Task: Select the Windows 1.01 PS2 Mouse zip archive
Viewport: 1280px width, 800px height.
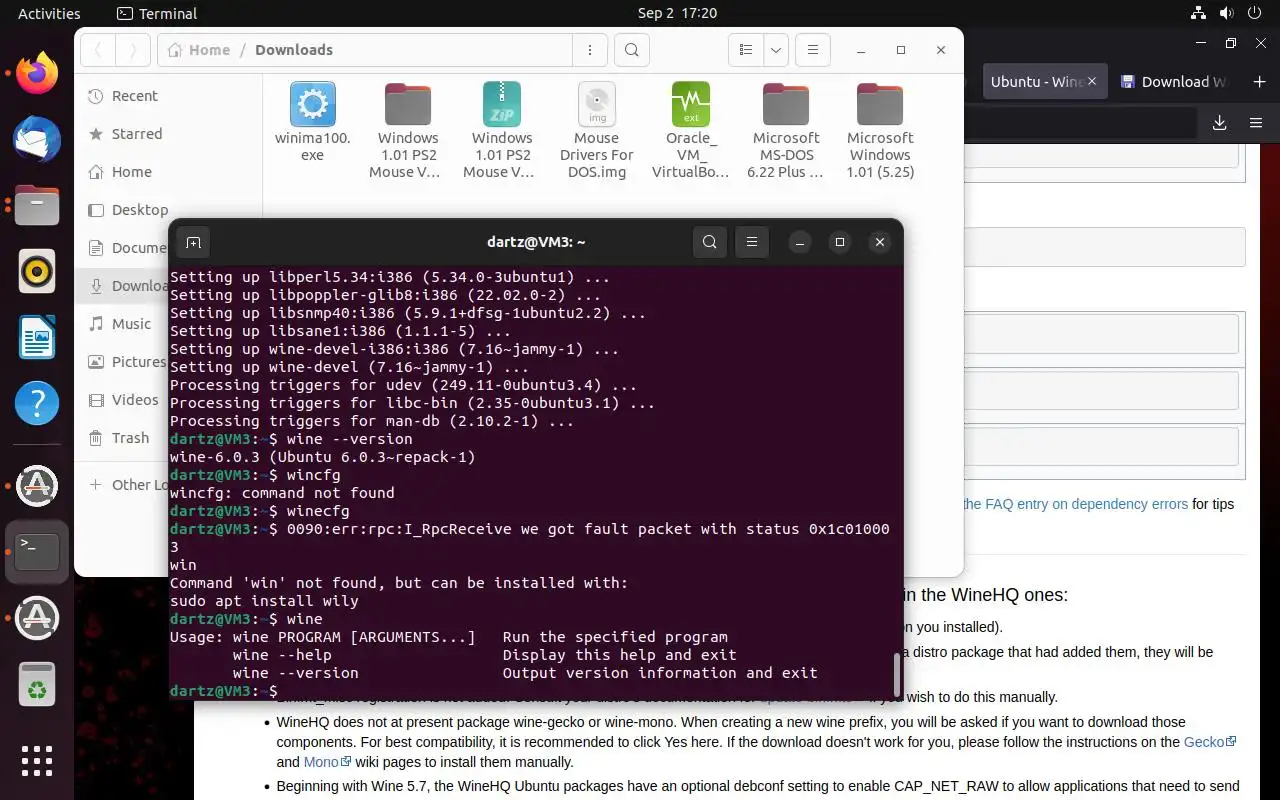Action: [502, 130]
